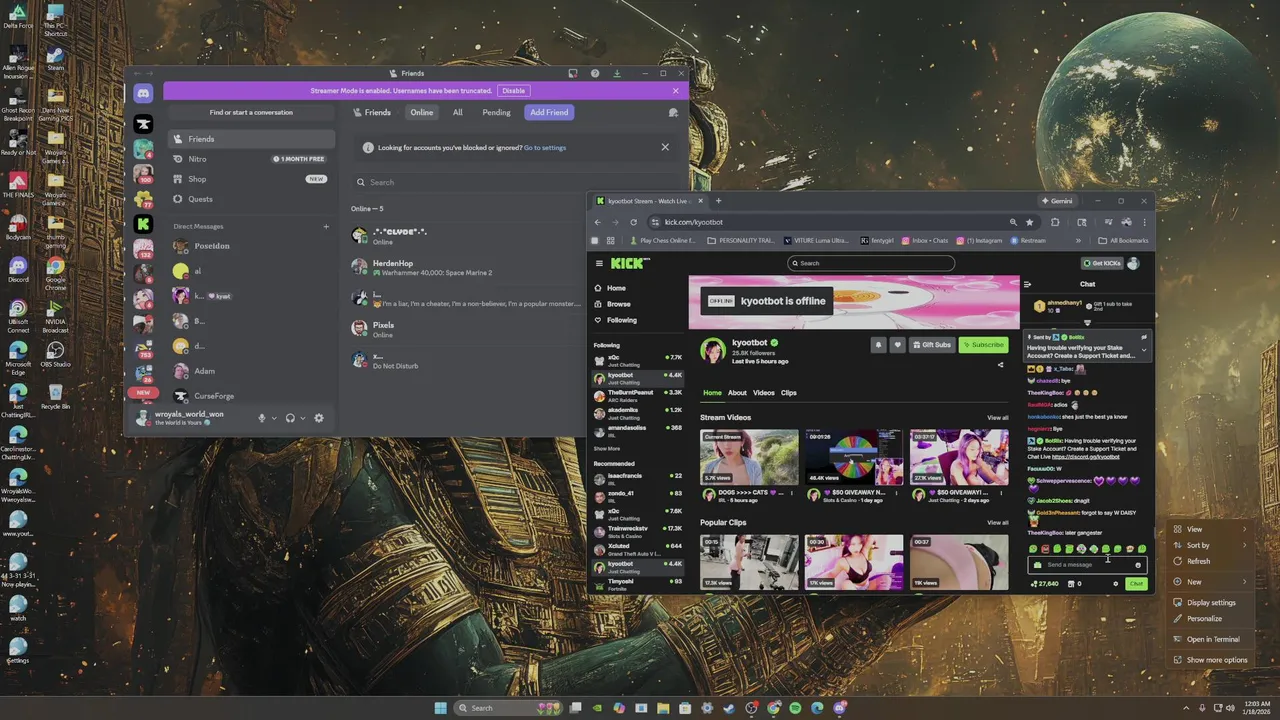Share kyootbot channel via share icon

click(1000, 365)
